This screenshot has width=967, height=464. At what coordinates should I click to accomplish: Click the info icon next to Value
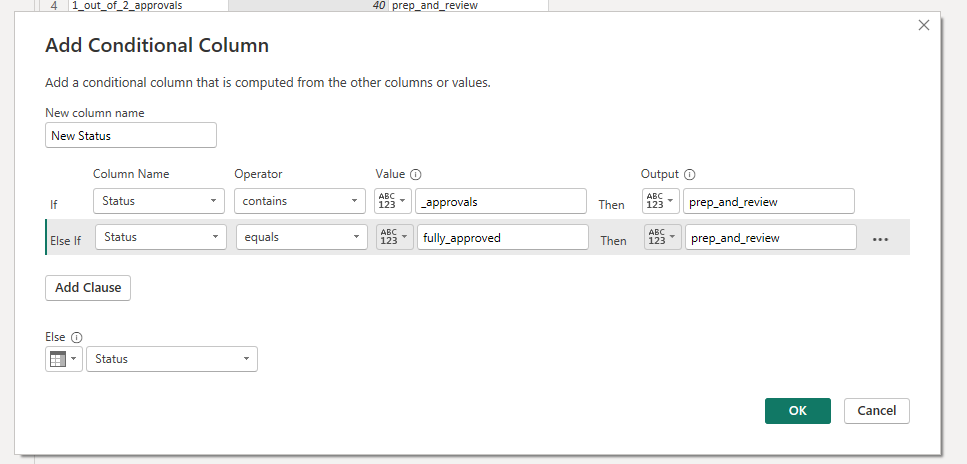pos(416,174)
